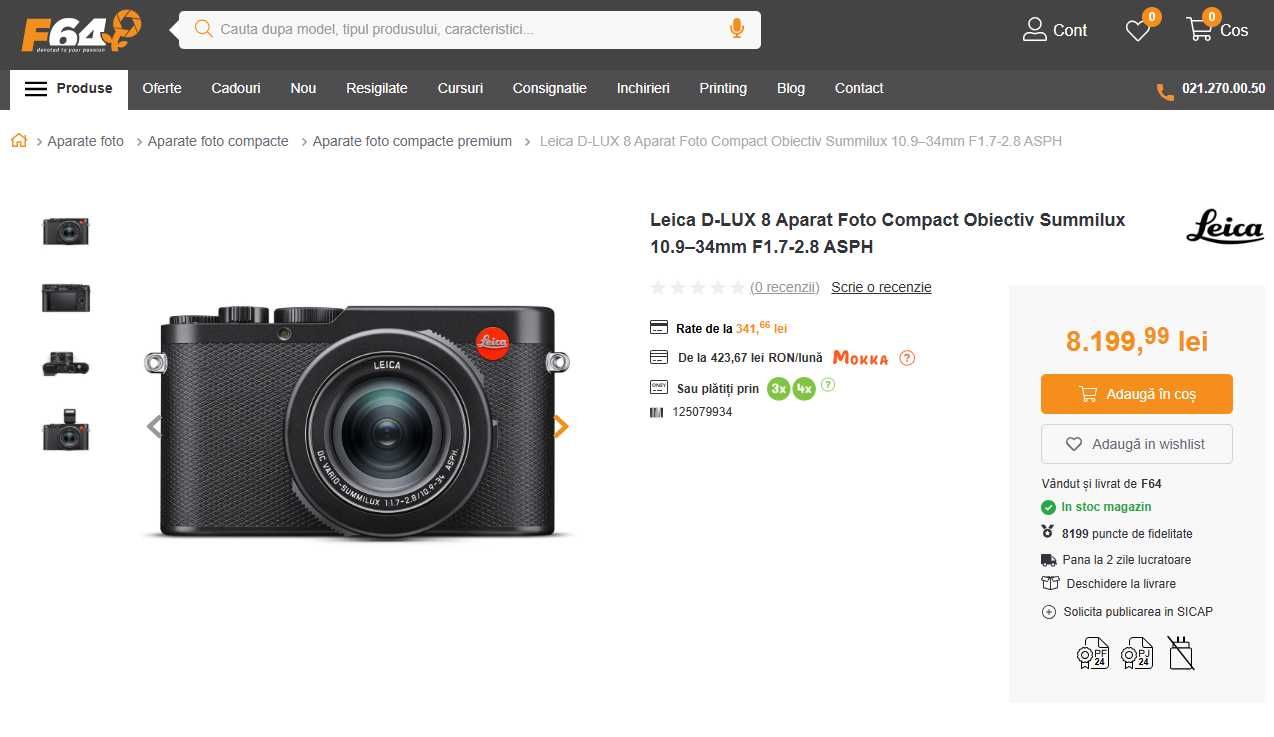The image size is (1274, 737).
Task: Select camera-with-flash thumbnail
Action: (x=66, y=430)
